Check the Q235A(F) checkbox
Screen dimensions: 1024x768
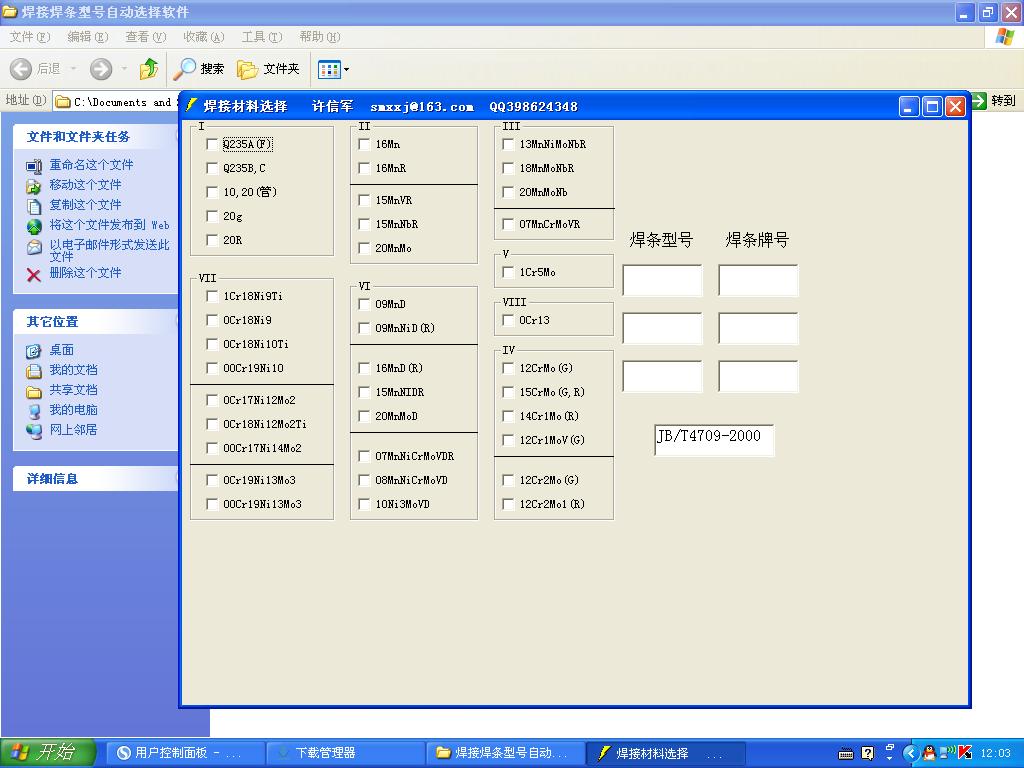[212, 144]
